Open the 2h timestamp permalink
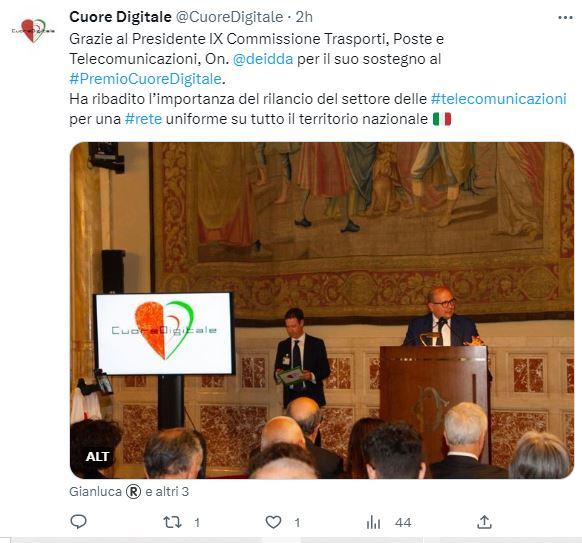This screenshot has width=582, height=543. (x=304, y=17)
